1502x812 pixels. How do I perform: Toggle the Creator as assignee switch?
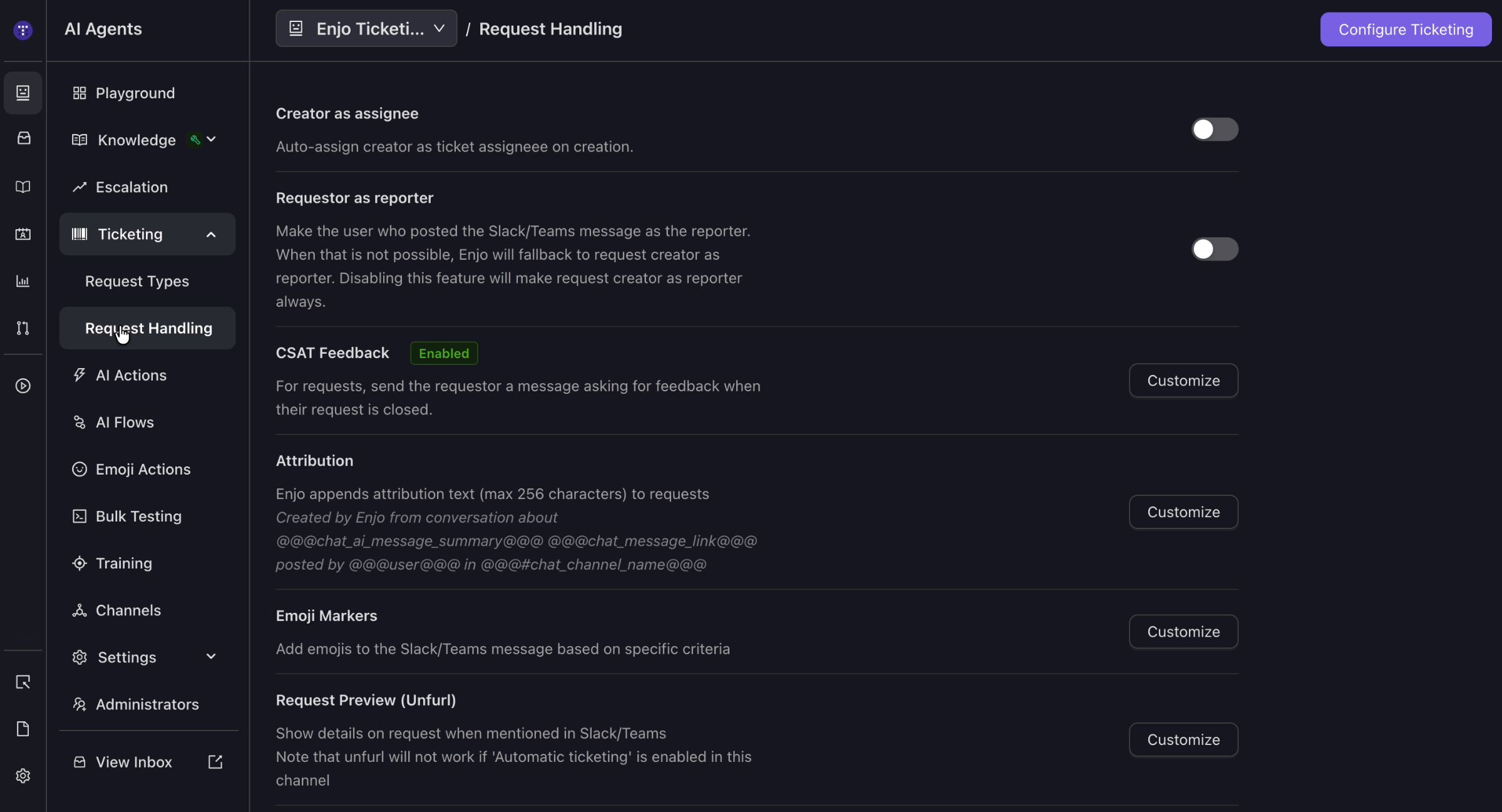tap(1215, 130)
